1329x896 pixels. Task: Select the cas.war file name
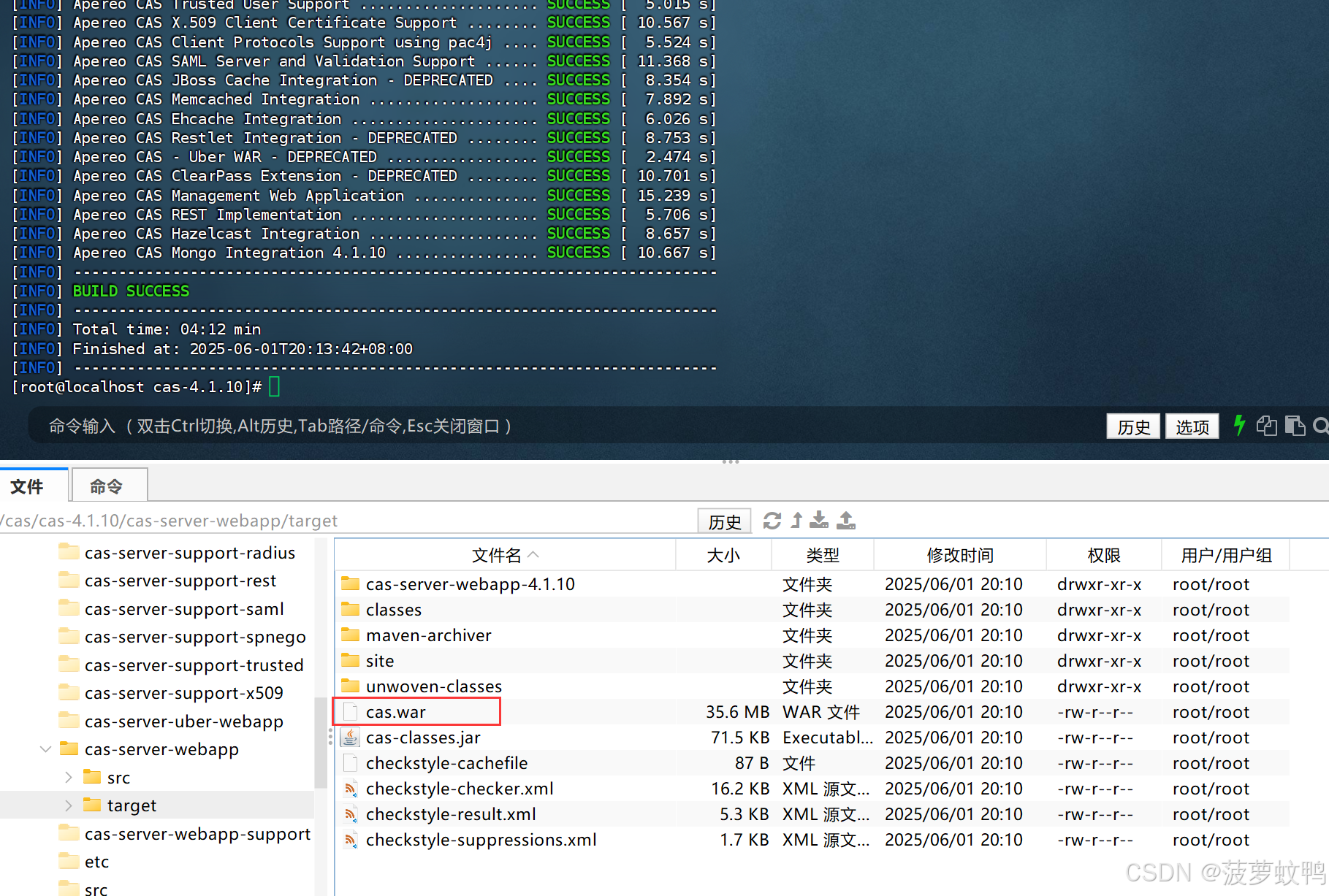[x=396, y=712]
